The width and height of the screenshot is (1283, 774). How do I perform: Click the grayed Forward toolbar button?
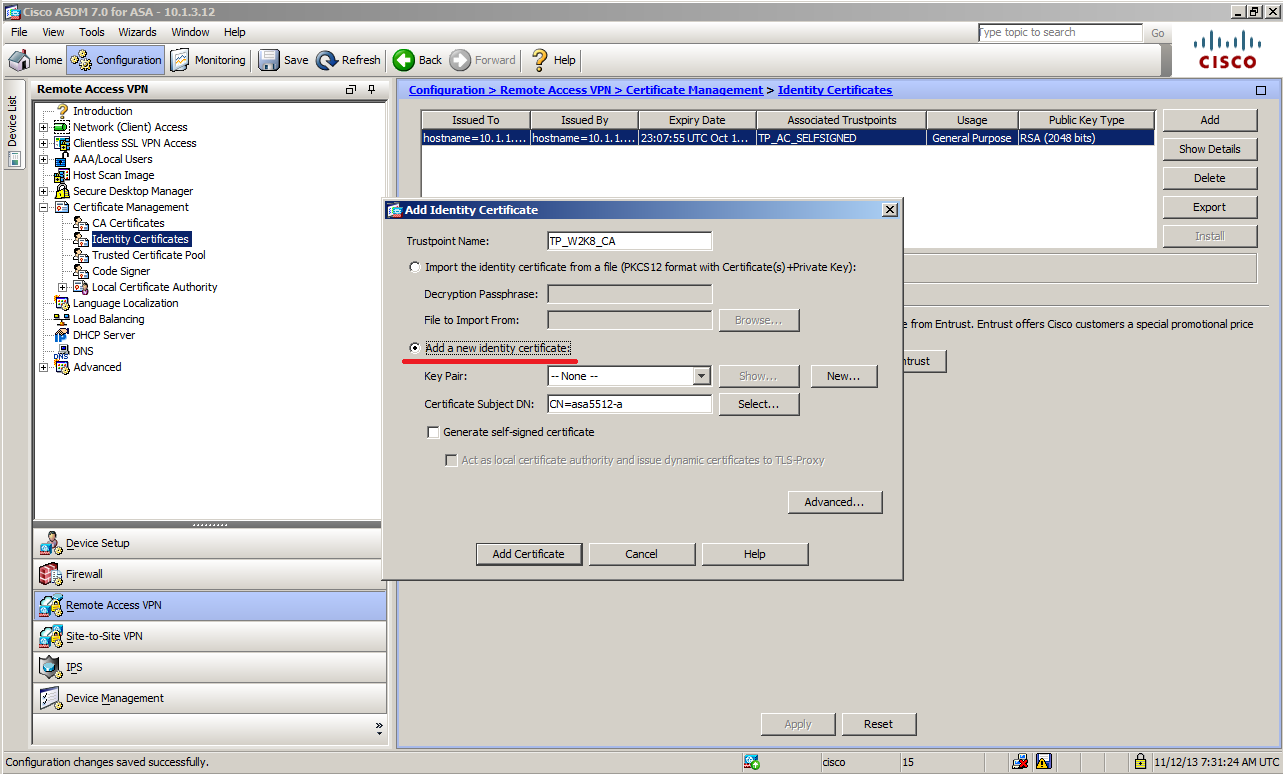[x=483, y=60]
